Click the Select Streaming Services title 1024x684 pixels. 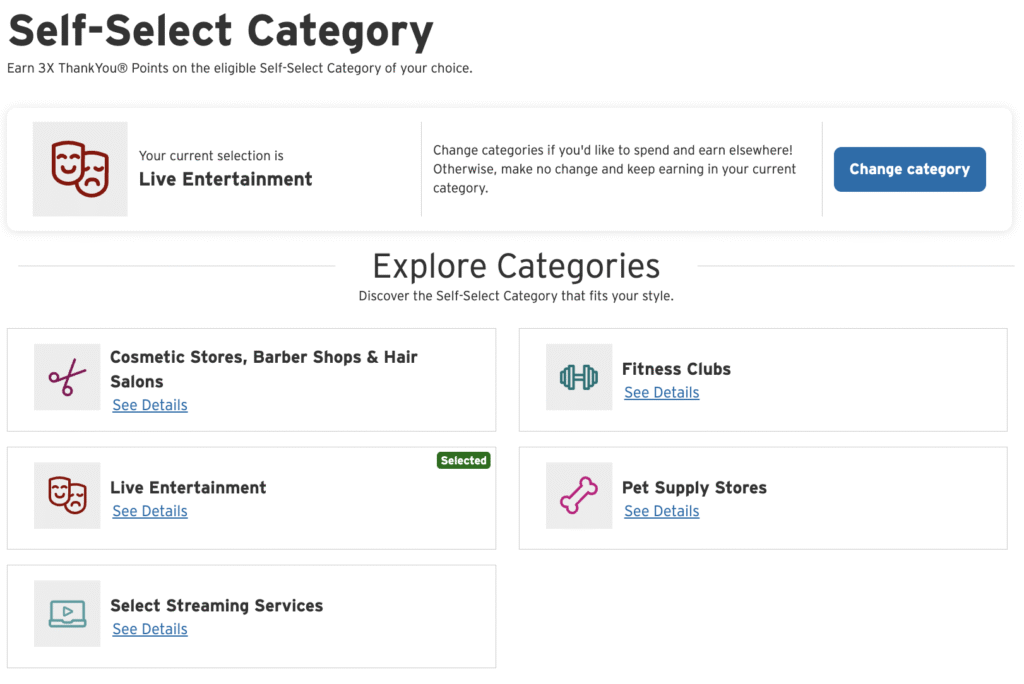[x=216, y=606]
